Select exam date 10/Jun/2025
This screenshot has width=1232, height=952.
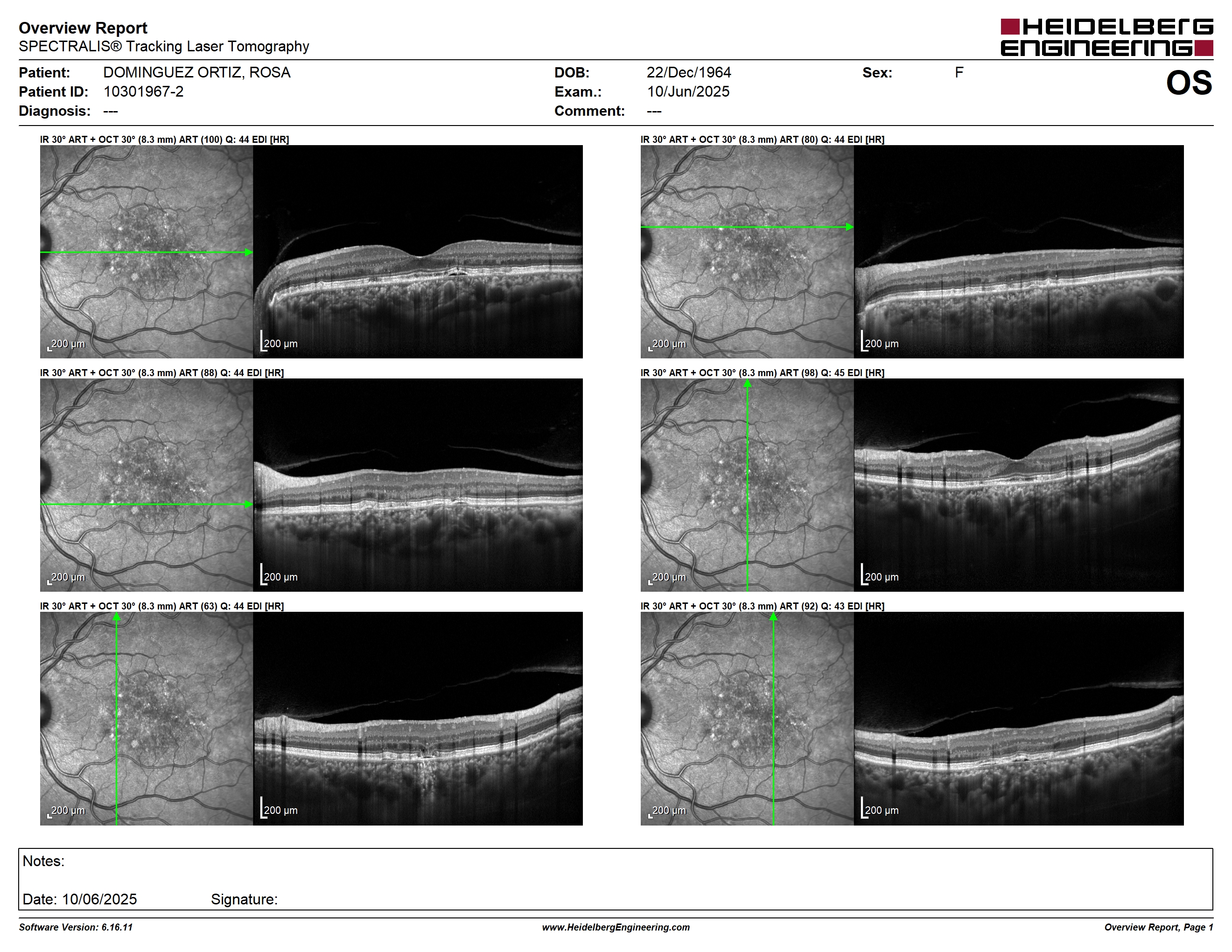688,91
